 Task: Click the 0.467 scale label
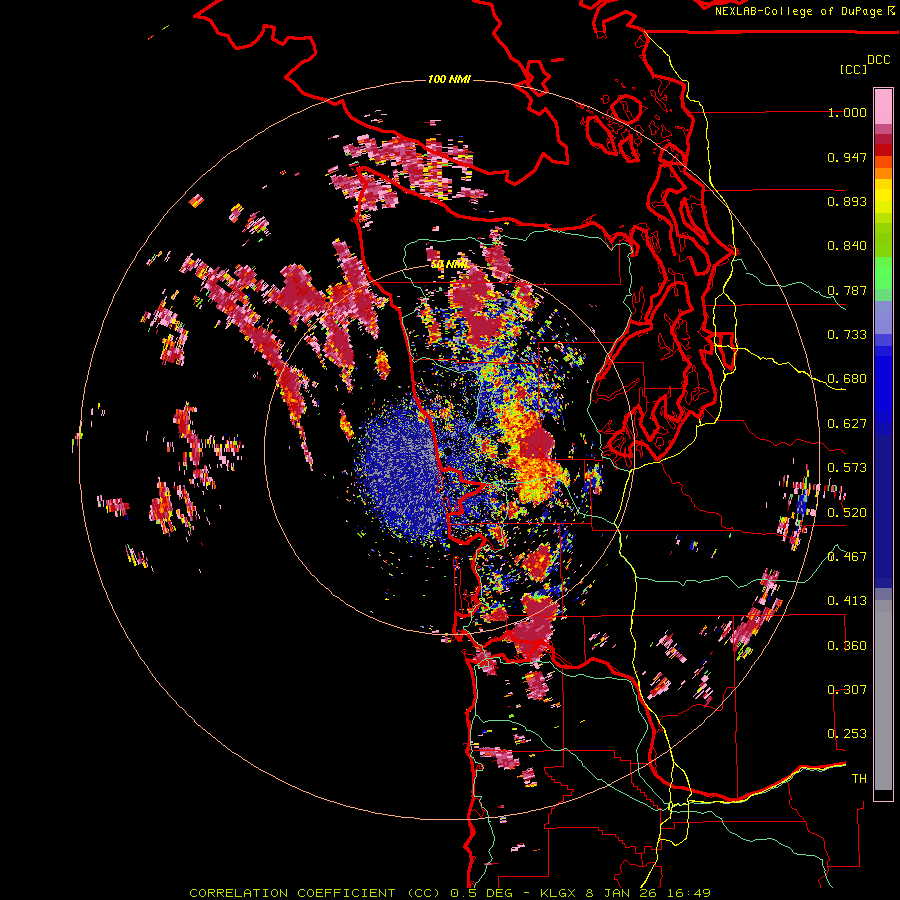click(x=847, y=556)
